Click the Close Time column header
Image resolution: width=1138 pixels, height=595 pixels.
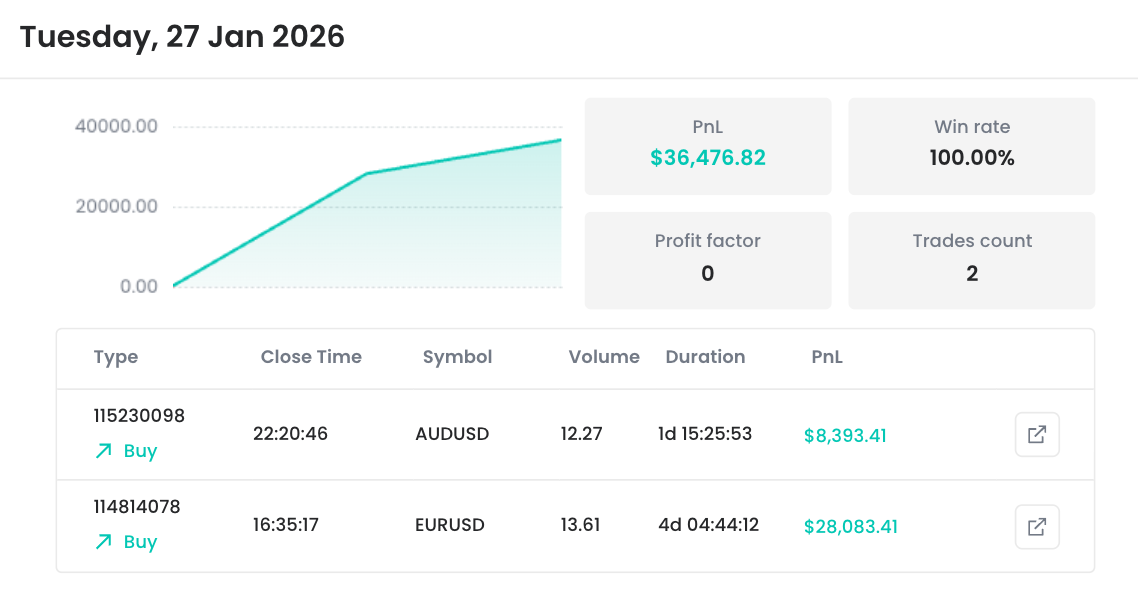click(311, 357)
